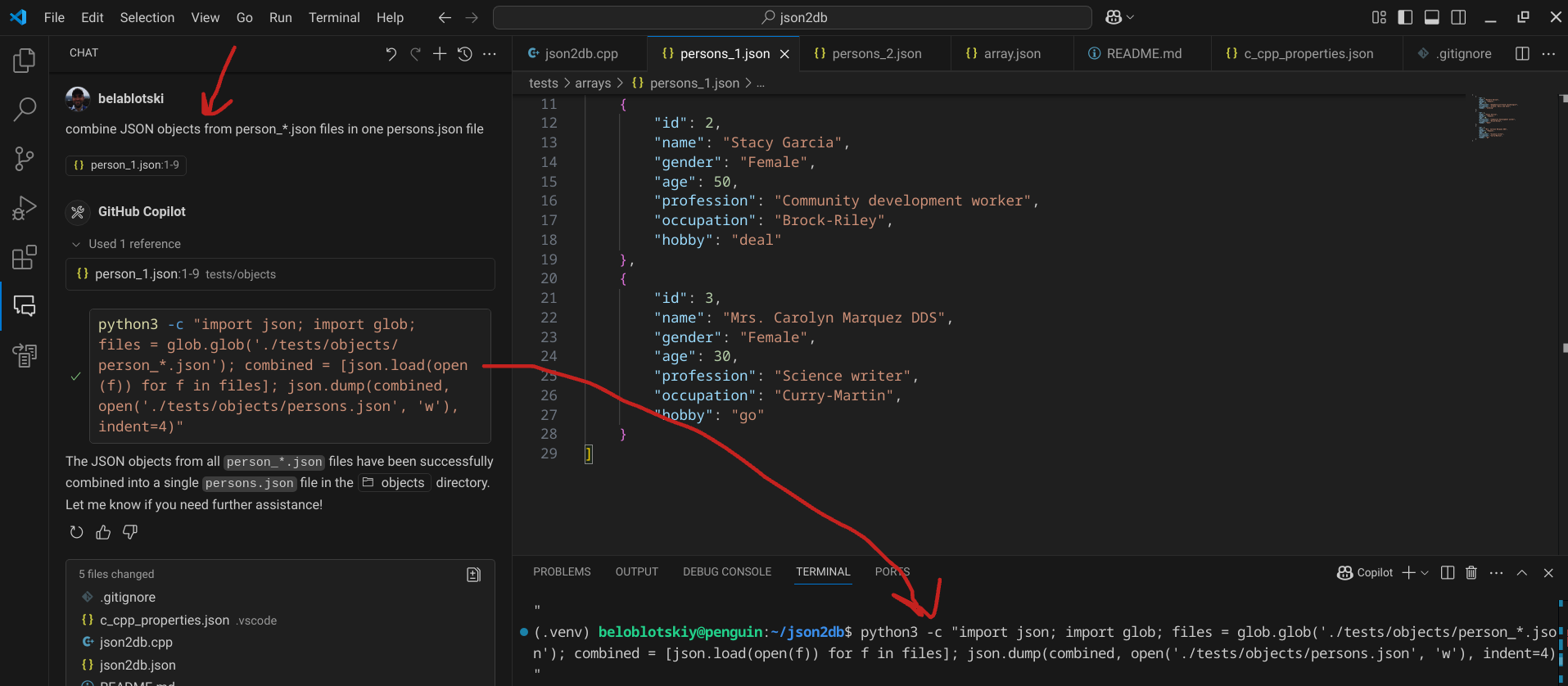The height and width of the screenshot is (686, 1568).
Task: Close the persons_1.json tab
Action: 784,53
